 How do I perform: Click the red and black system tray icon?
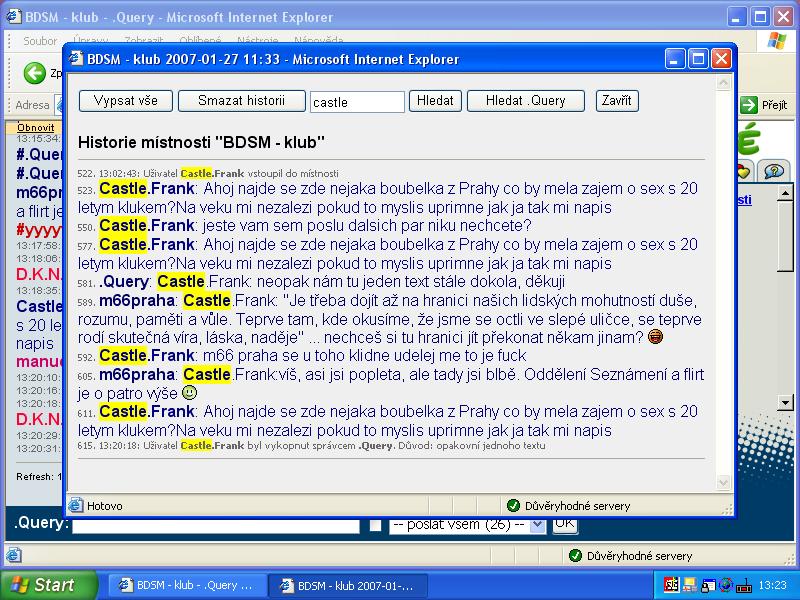coord(671,585)
